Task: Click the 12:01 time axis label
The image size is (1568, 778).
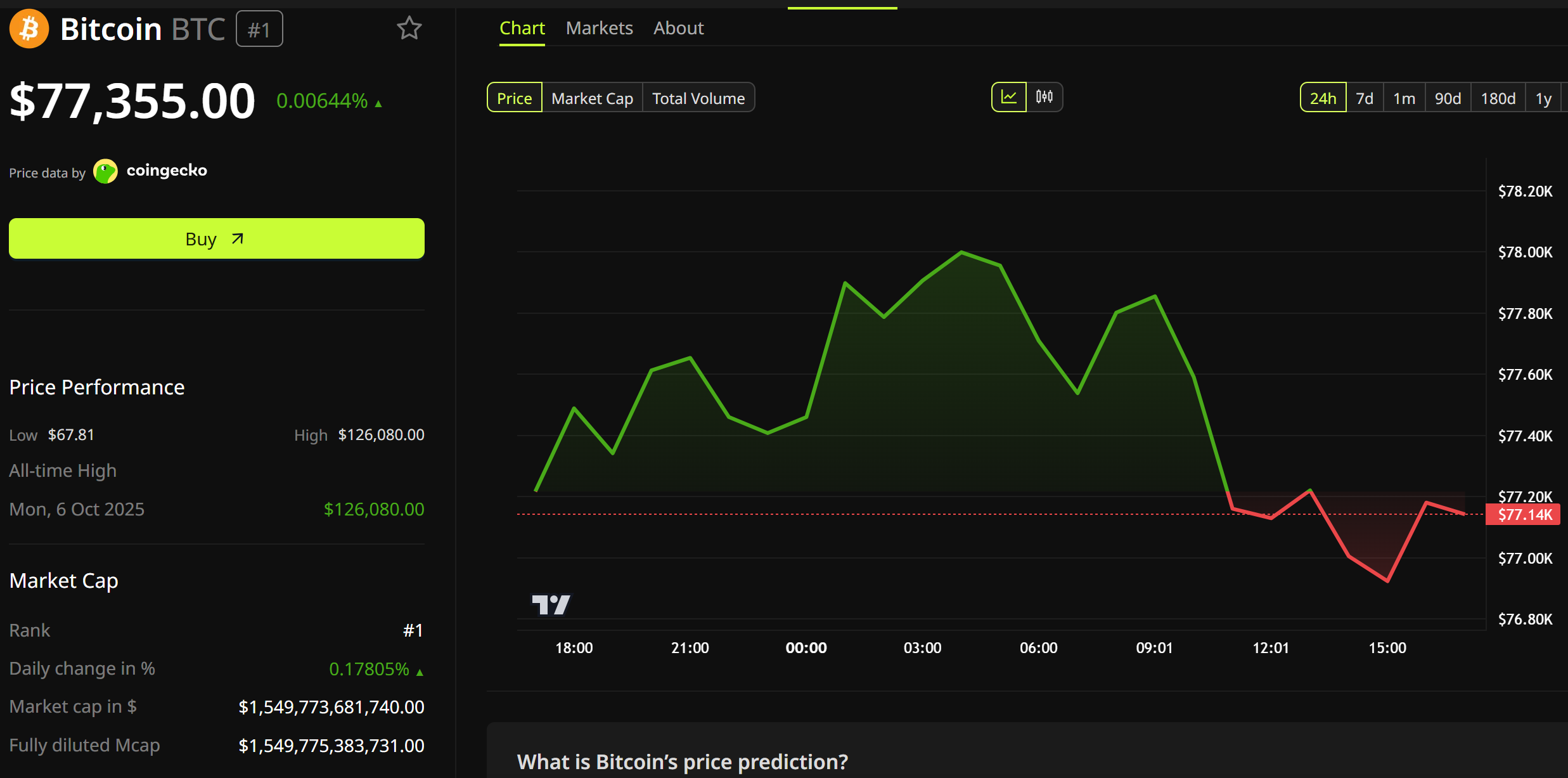Action: coord(1271,648)
